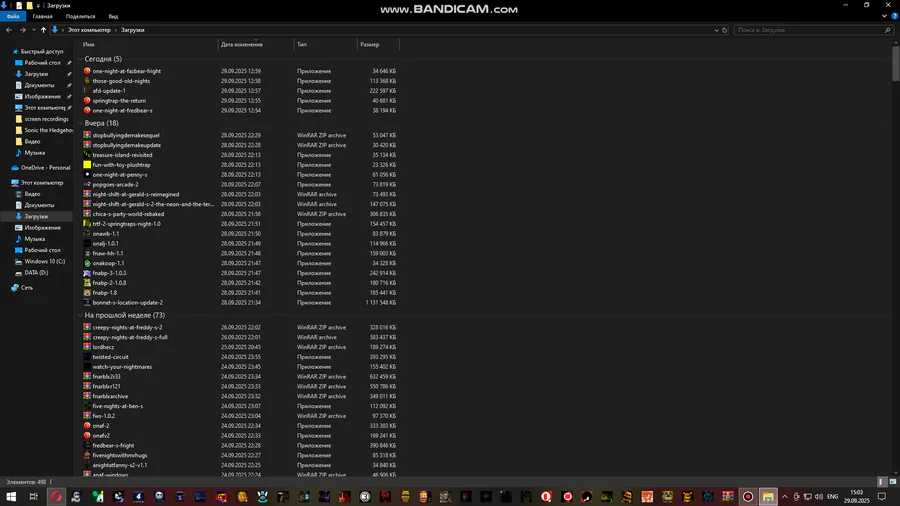Open Сеть in navigation pane
900x506 pixels.
click(26, 288)
